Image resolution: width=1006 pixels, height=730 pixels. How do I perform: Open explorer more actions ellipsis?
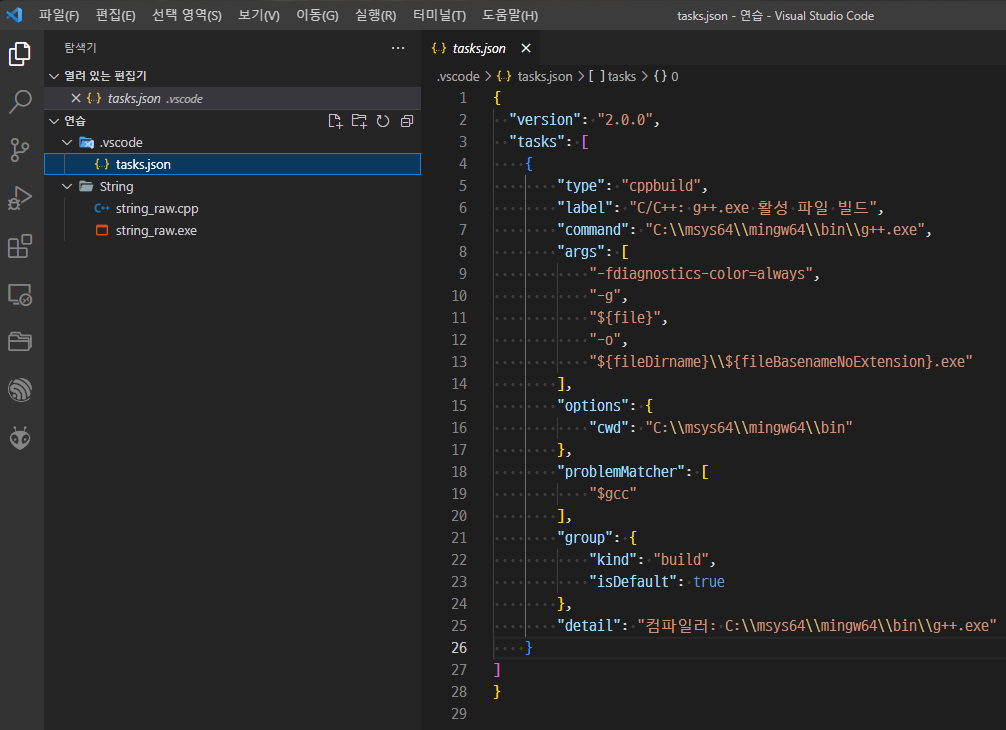point(398,47)
